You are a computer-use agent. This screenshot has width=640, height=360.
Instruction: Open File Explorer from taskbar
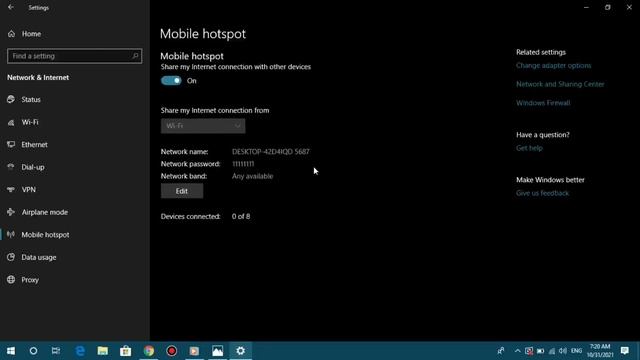[102, 351]
